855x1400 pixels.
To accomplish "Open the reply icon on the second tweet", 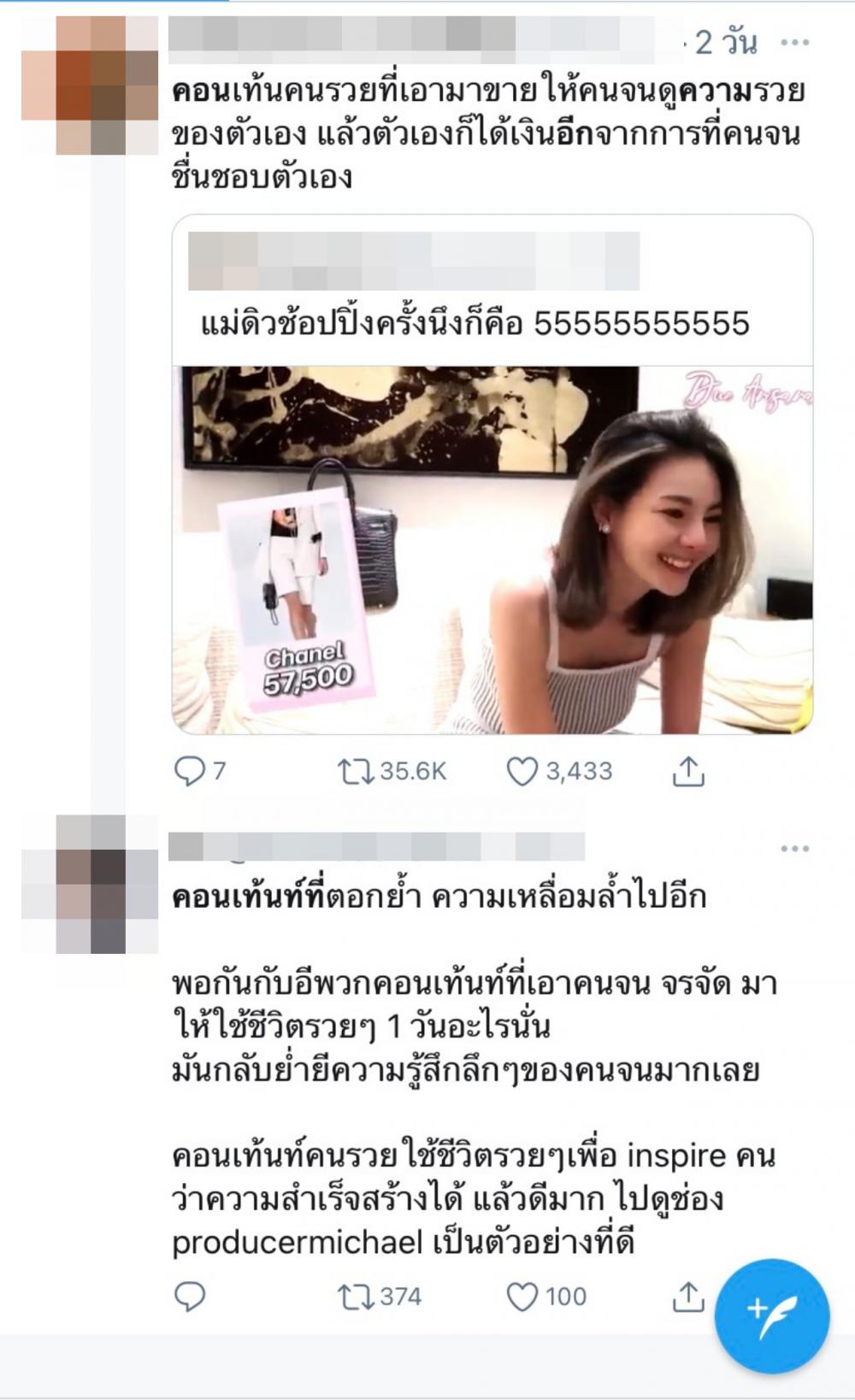I will [x=189, y=1297].
